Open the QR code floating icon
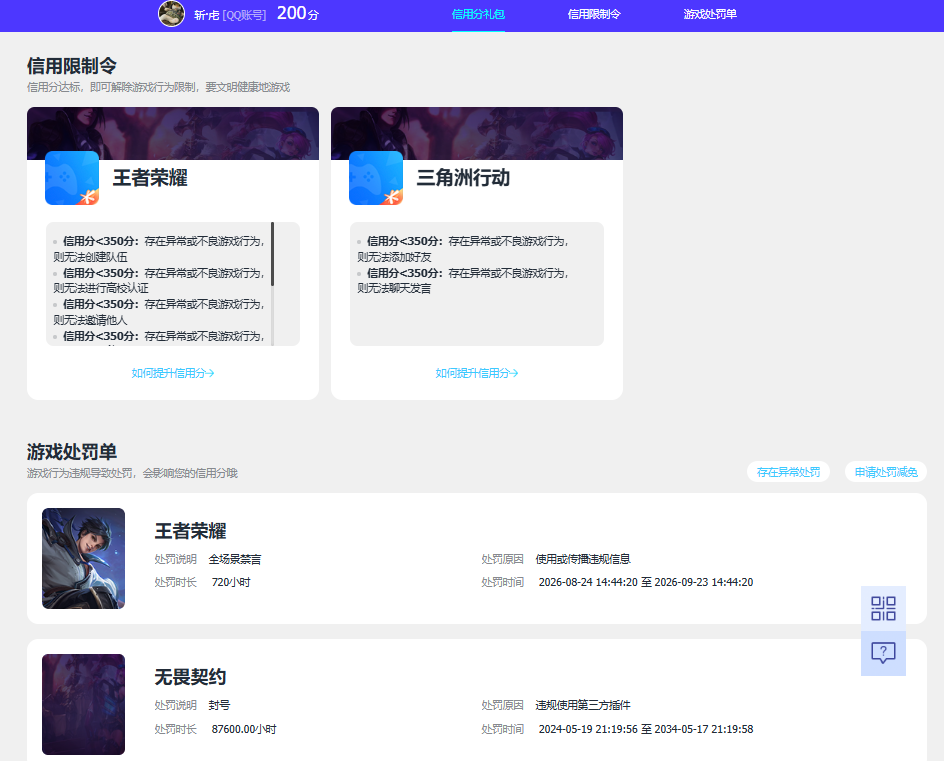 click(x=883, y=609)
